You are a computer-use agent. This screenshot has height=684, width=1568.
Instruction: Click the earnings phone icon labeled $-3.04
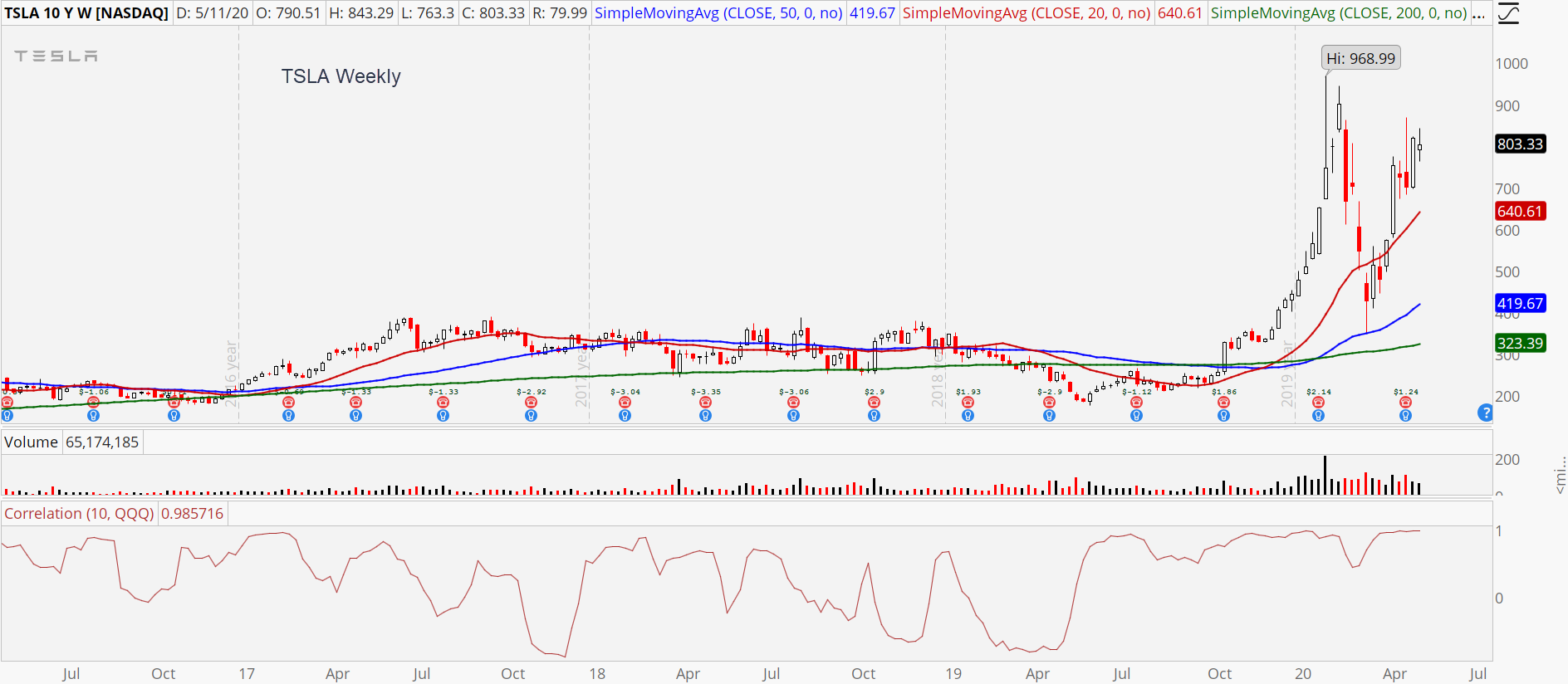point(625,403)
